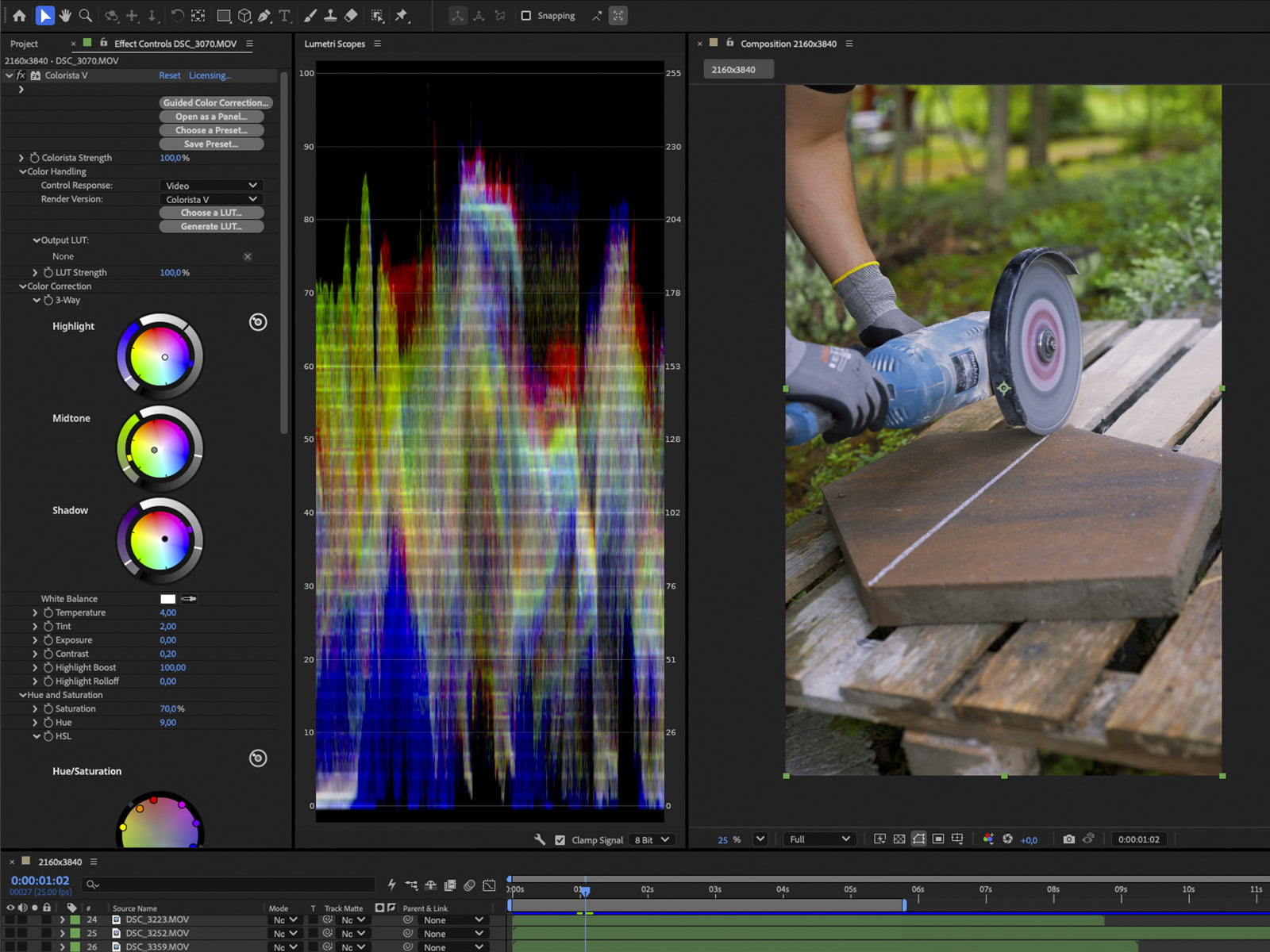Toggle visibility of layer 24 DSC_3223.MOV
The height and width of the screenshot is (952, 1270).
tap(10, 920)
